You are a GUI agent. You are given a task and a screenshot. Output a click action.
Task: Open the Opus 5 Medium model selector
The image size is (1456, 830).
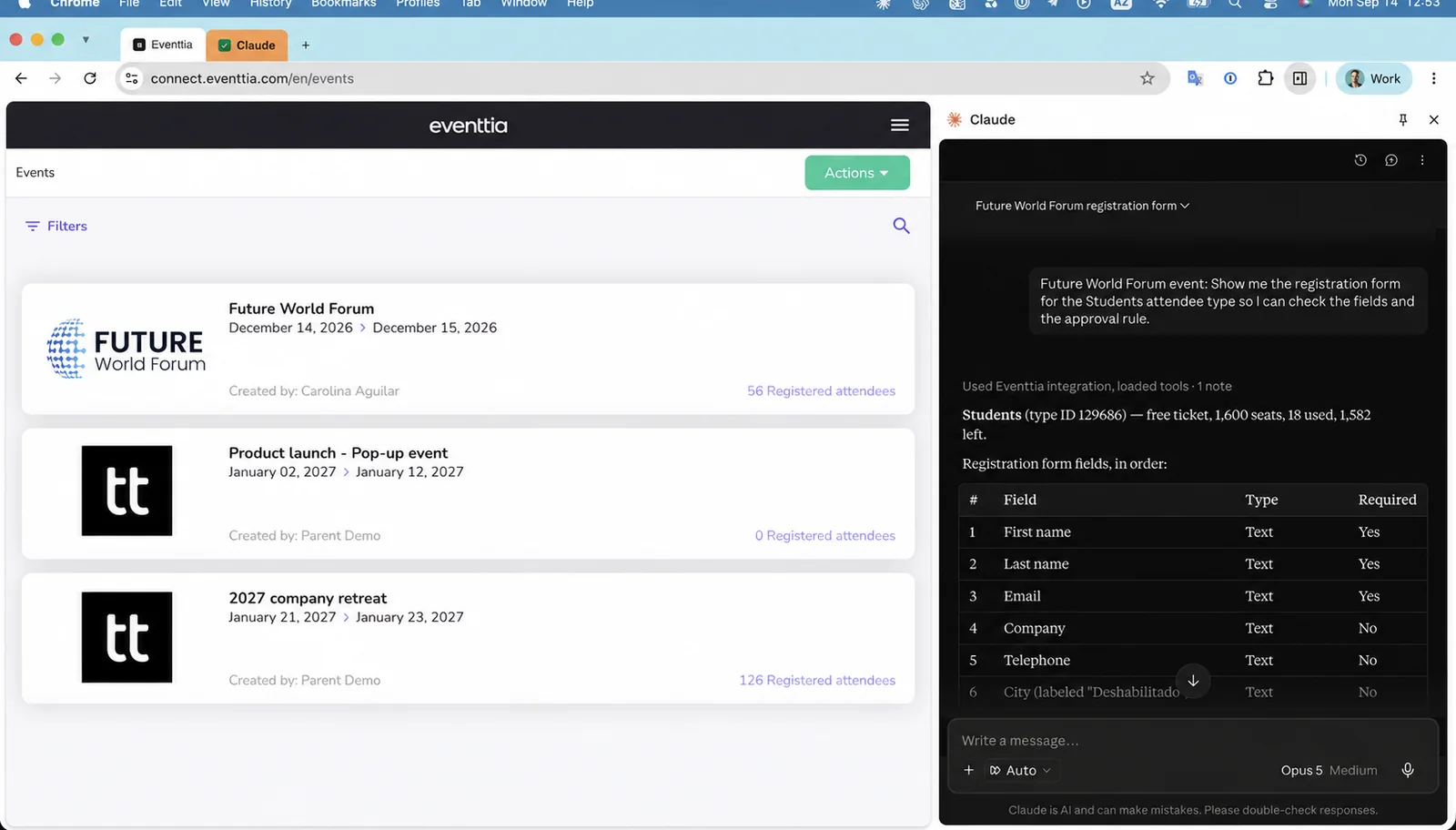[x=1329, y=770]
